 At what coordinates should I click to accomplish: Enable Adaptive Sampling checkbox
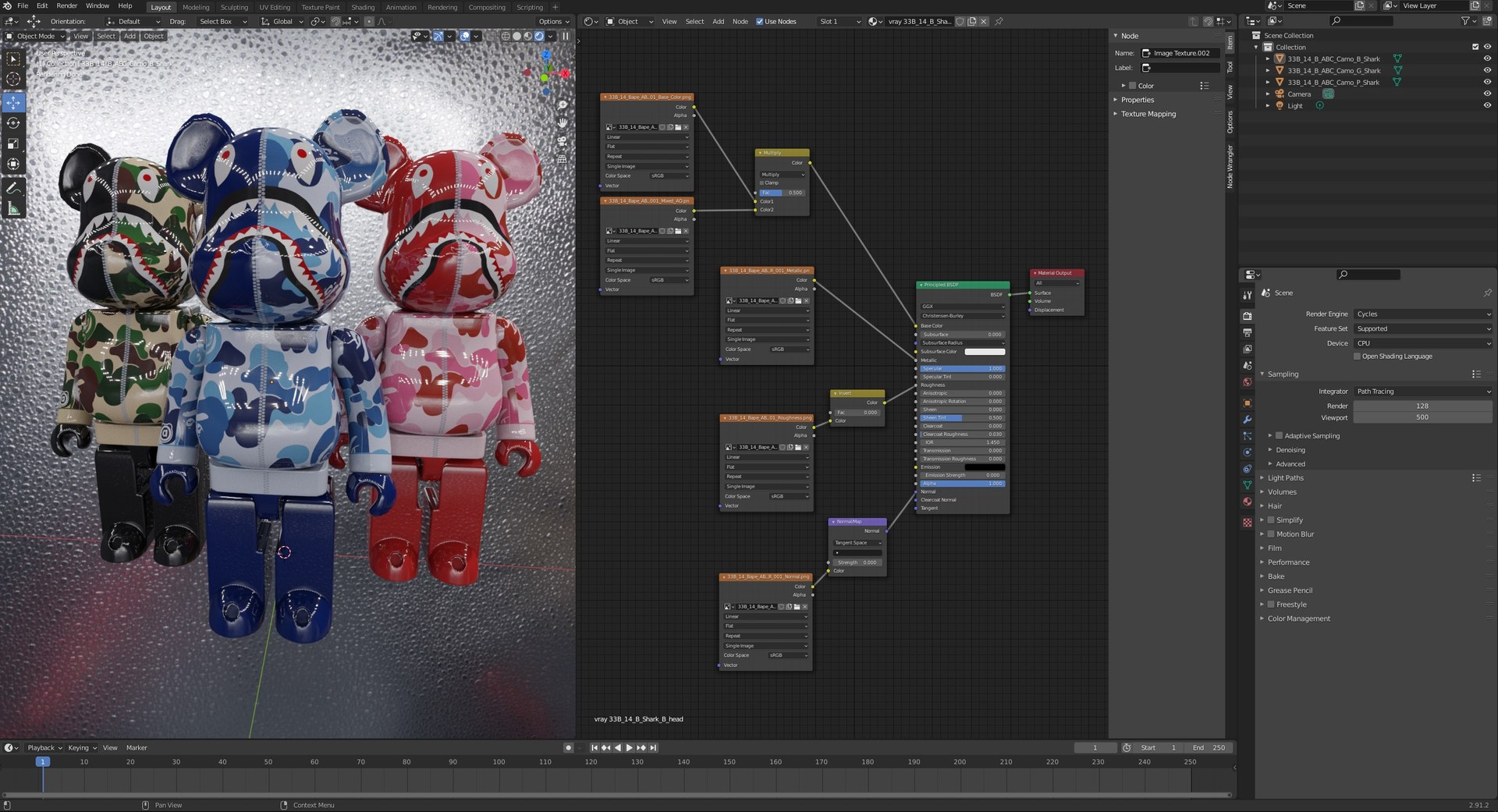tap(1280, 436)
